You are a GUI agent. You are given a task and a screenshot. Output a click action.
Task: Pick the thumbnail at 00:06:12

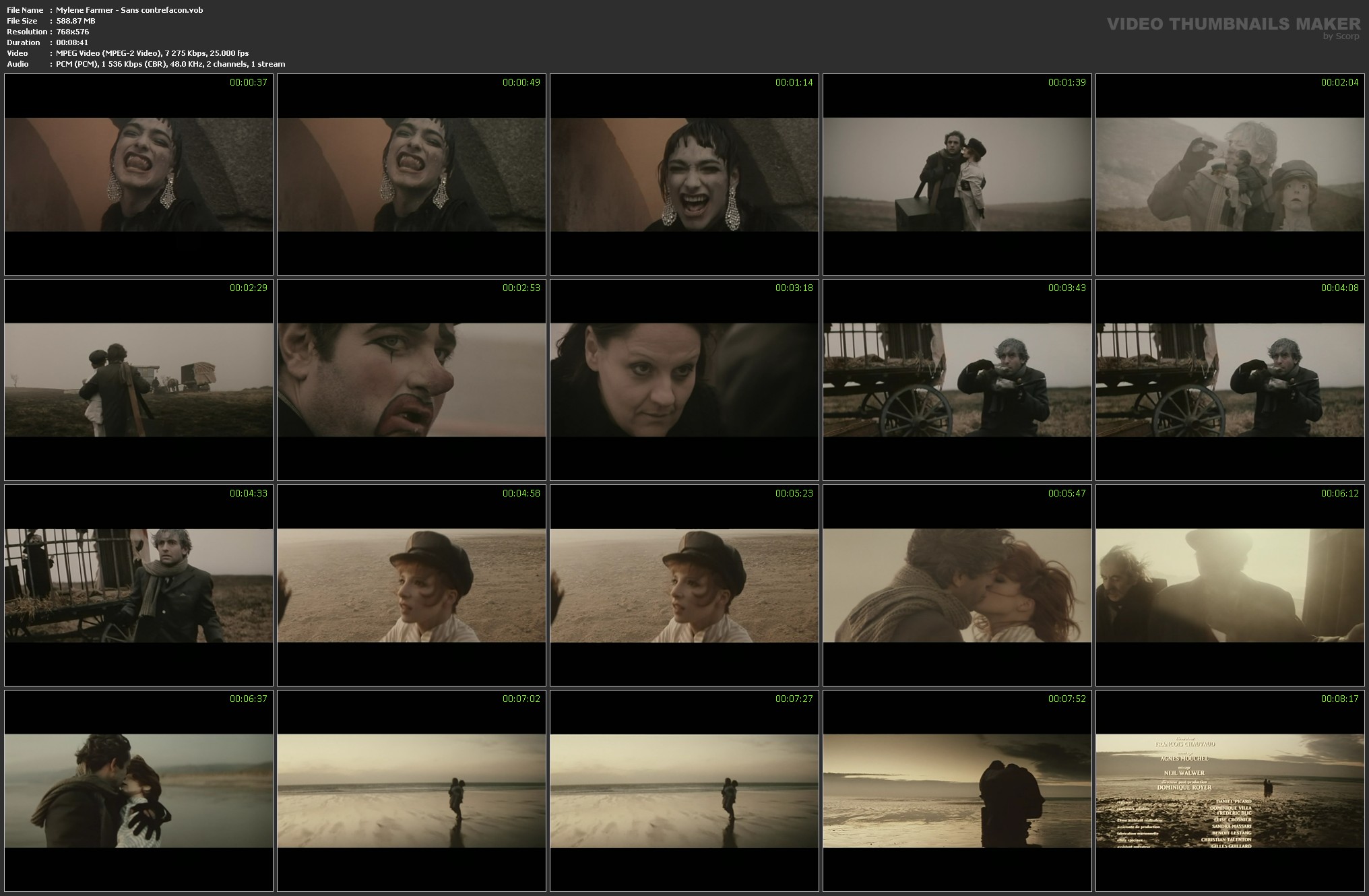[1230, 585]
